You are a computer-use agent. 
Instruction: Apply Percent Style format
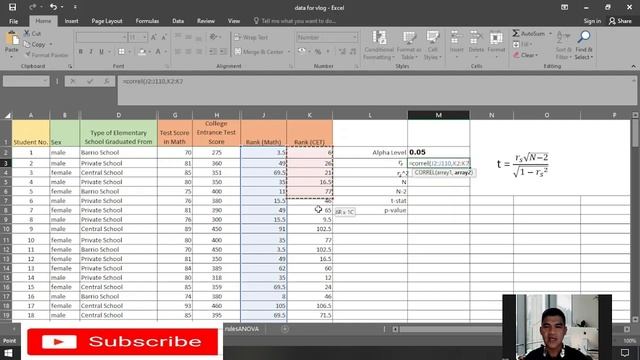[x=318, y=52]
